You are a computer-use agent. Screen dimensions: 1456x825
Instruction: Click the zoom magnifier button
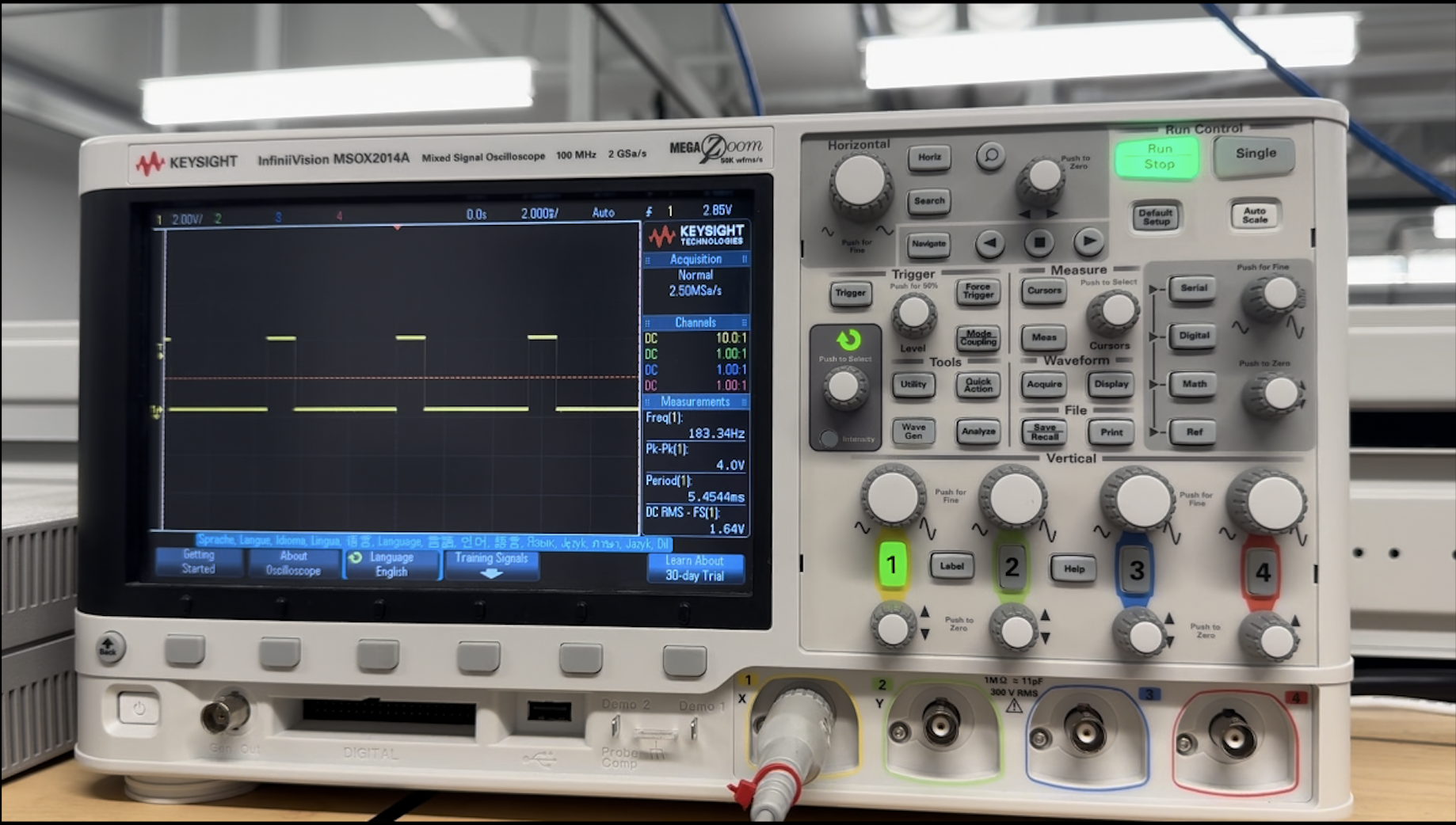(x=990, y=156)
